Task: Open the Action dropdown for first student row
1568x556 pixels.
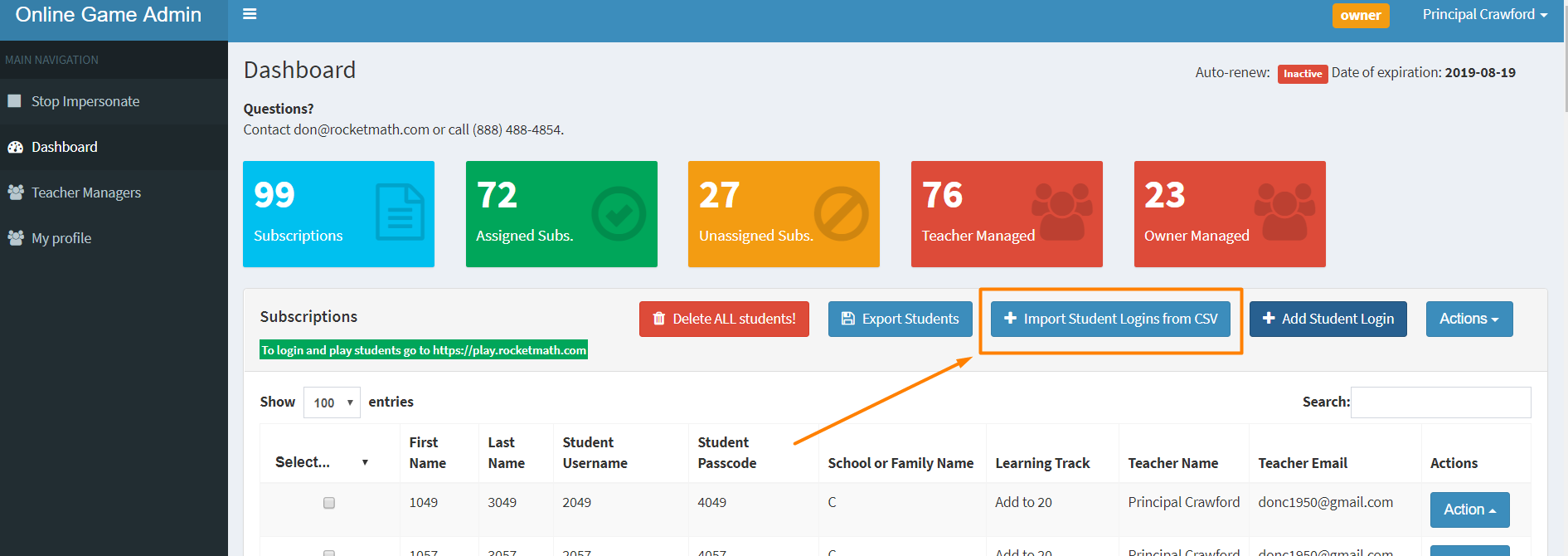Action: click(1468, 510)
